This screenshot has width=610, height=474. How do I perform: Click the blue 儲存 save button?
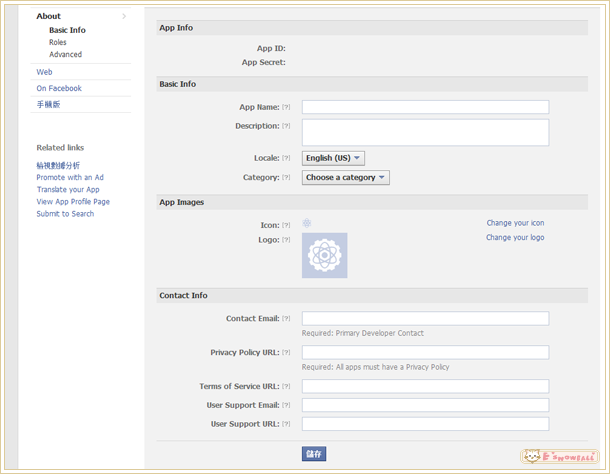pyautogui.click(x=314, y=454)
